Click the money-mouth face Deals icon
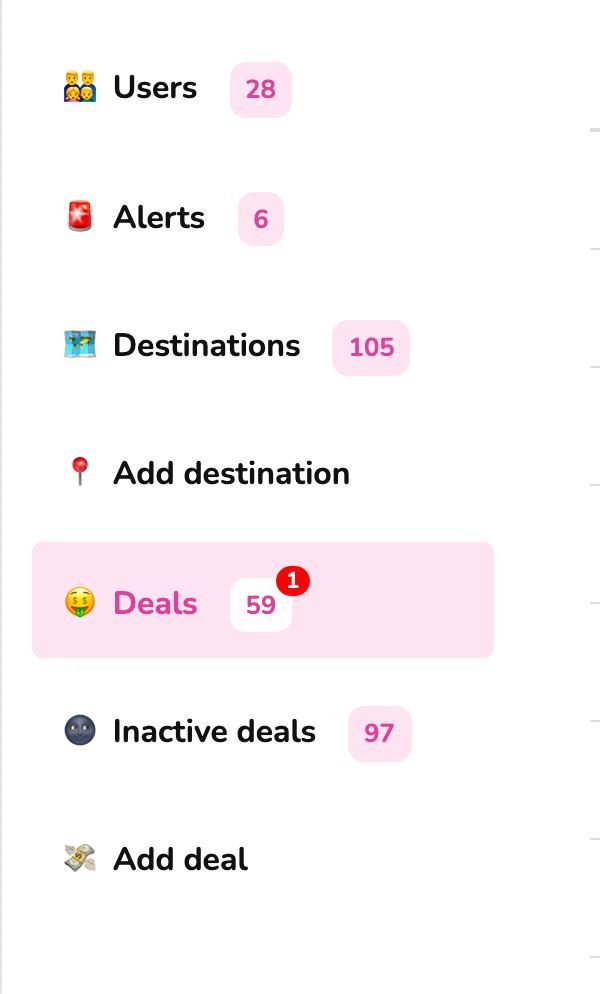 click(80, 602)
